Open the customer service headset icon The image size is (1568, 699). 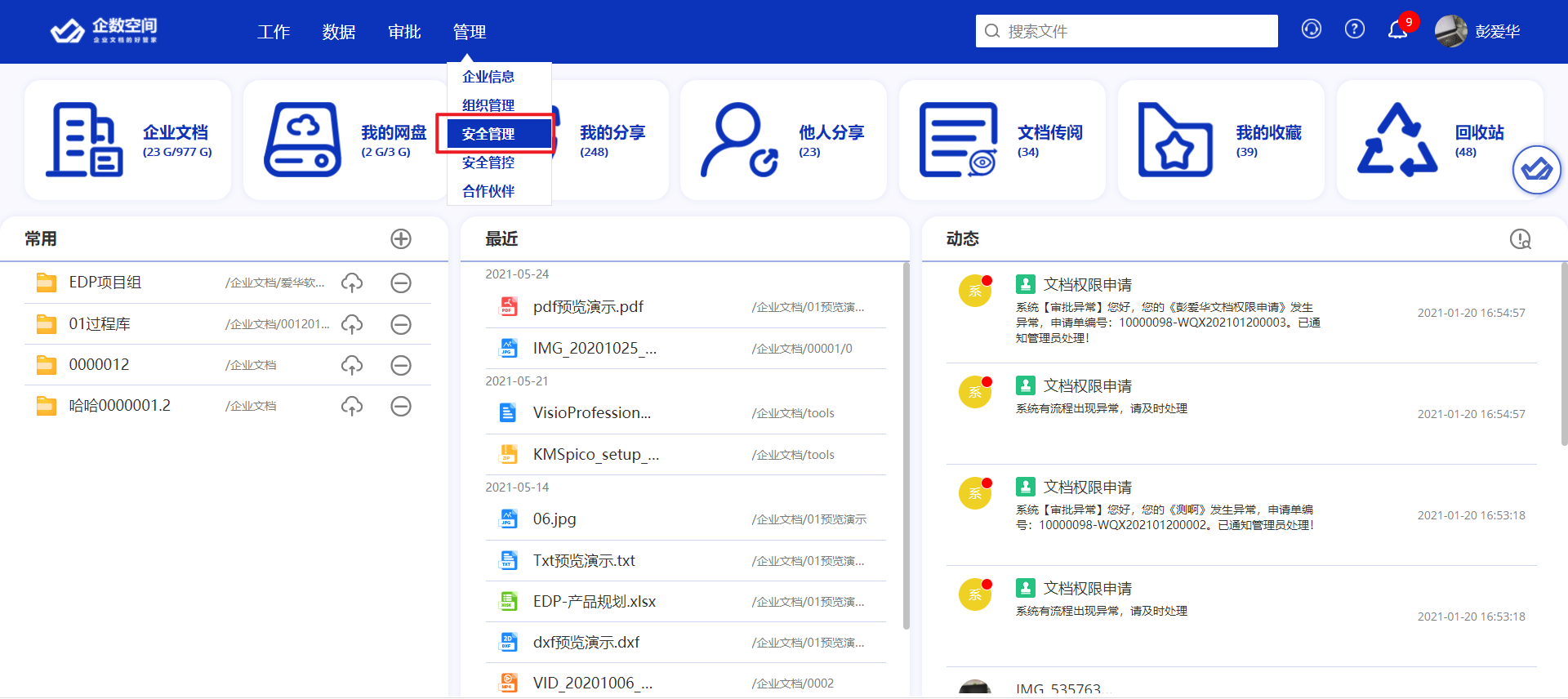click(x=1311, y=29)
